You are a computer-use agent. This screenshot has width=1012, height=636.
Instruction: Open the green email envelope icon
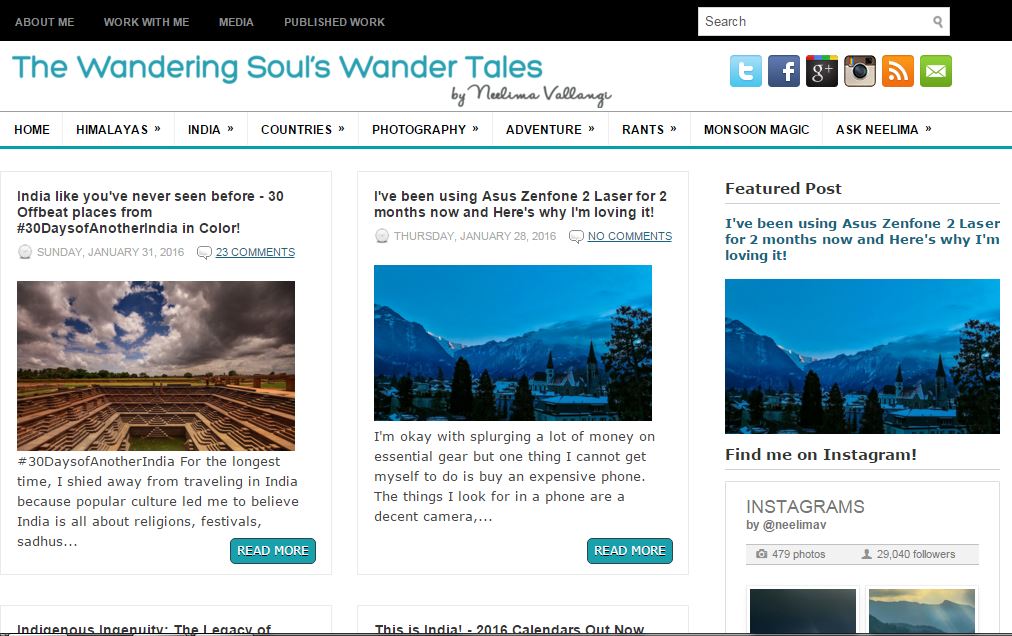click(x=936, y=71)
